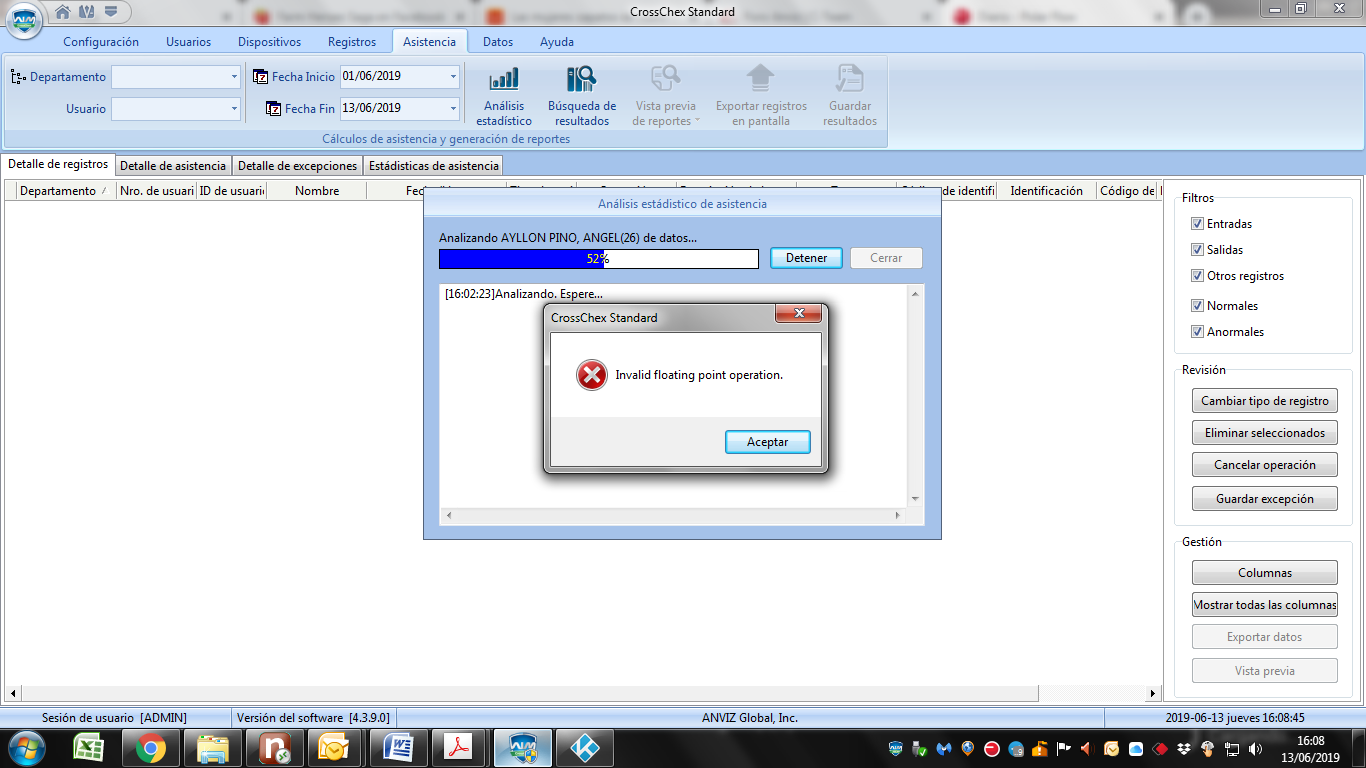Open the Windows Start menu
The height and width of the screenshot is (768, 1366).
[26, 748]
